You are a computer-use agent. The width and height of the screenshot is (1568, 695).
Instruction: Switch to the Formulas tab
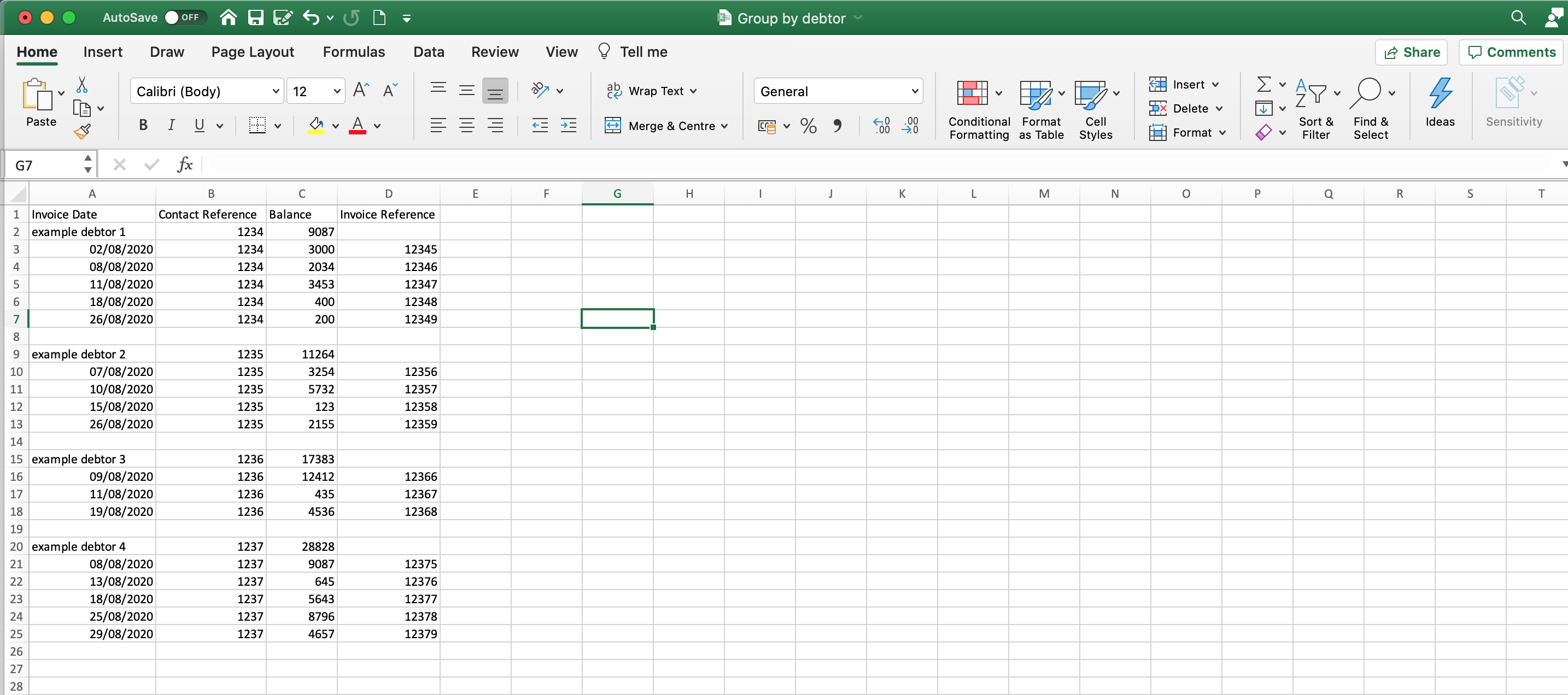[x=354, y=52]
